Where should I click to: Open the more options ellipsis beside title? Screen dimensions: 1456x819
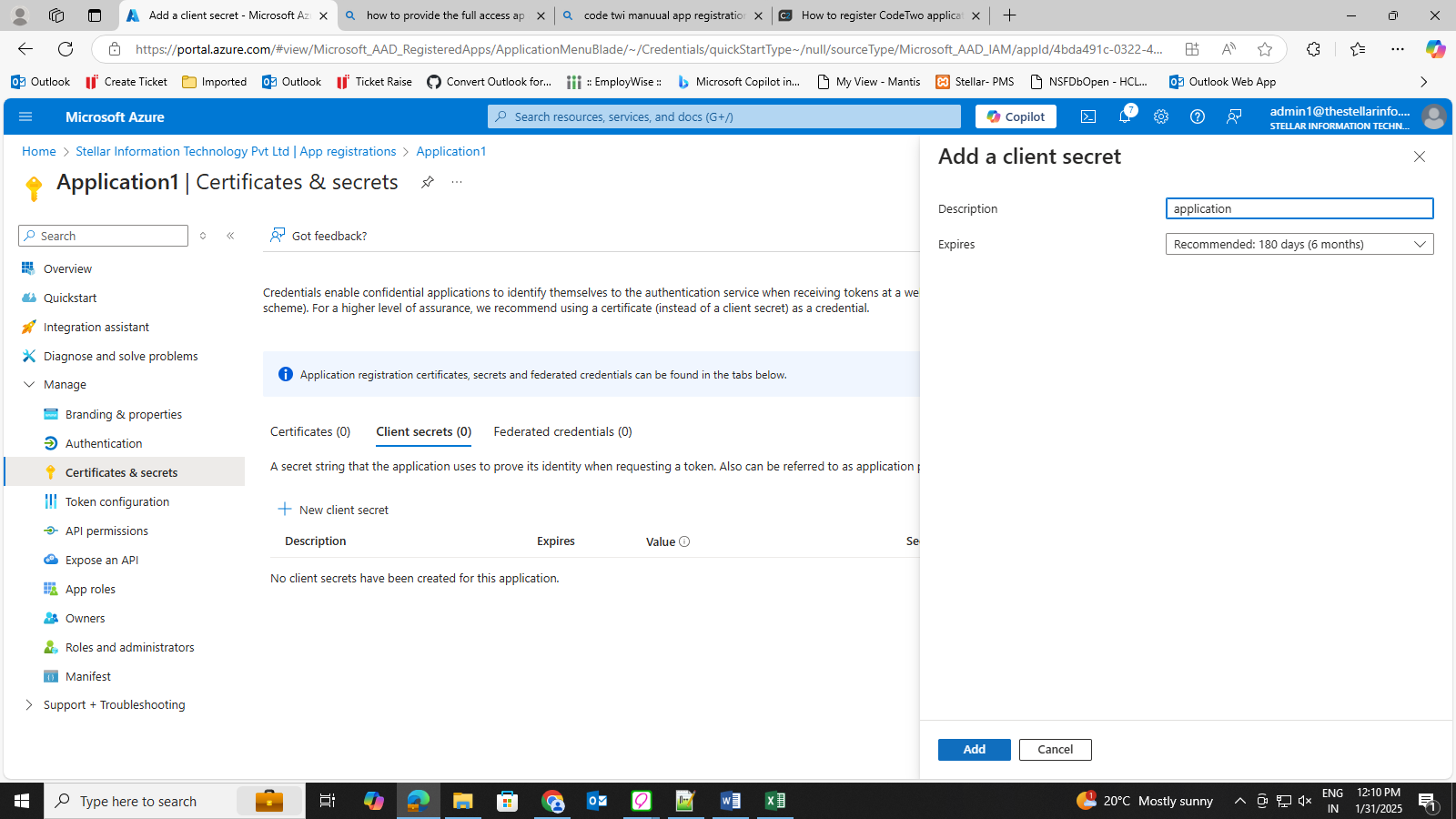pos(457,182)
